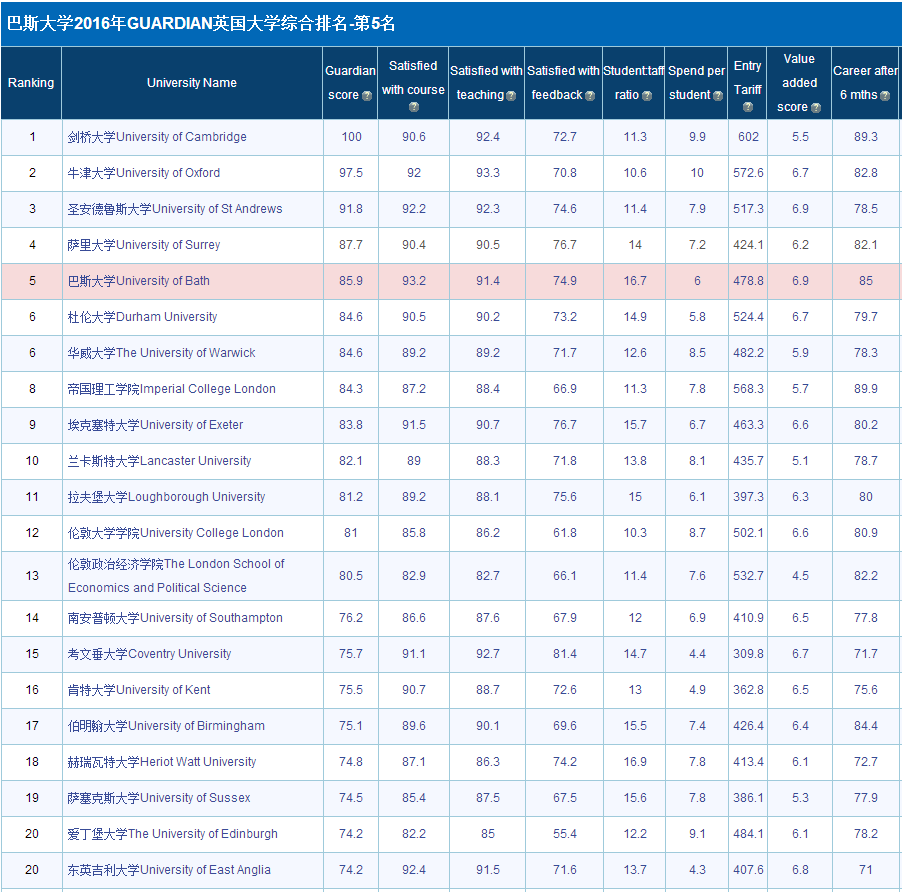The image size is (902, 892).
Task: Open The University of Warwick link
Action: point(161,353)
